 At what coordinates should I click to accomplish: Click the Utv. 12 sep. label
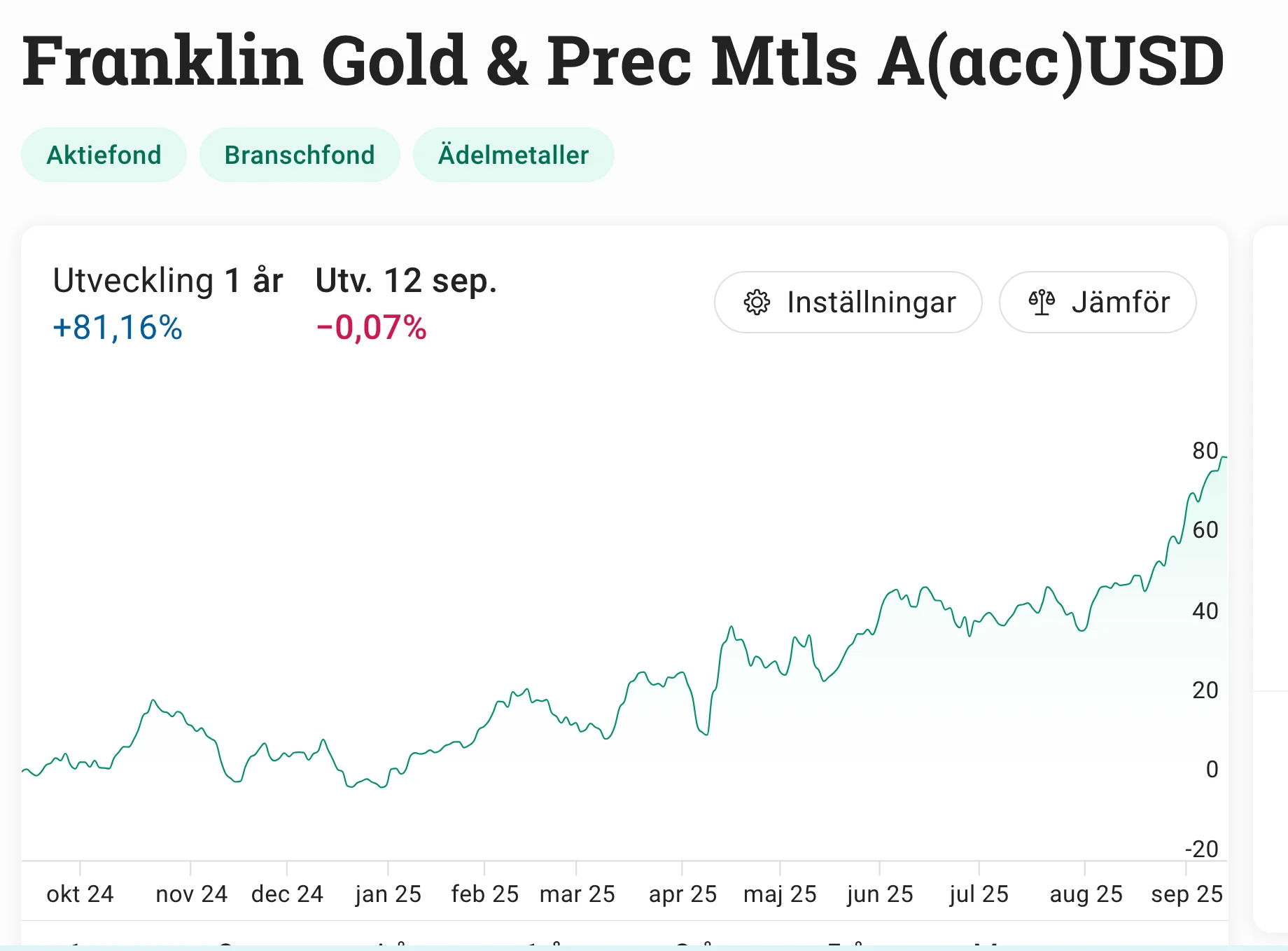click(x=406, y=281)
